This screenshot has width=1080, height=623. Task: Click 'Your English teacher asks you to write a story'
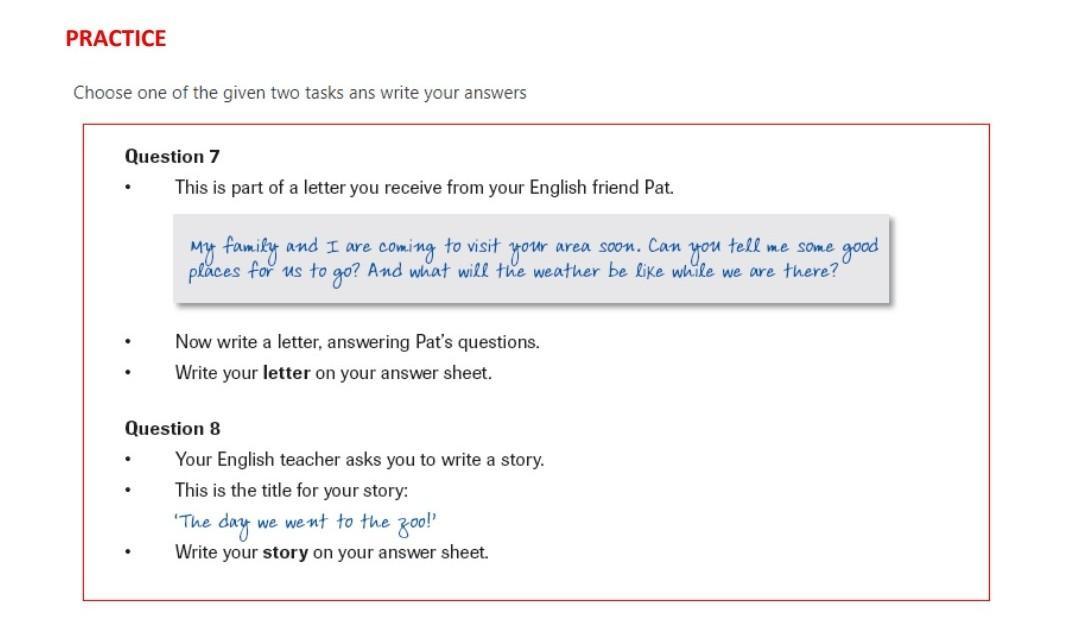pos(359,459)
